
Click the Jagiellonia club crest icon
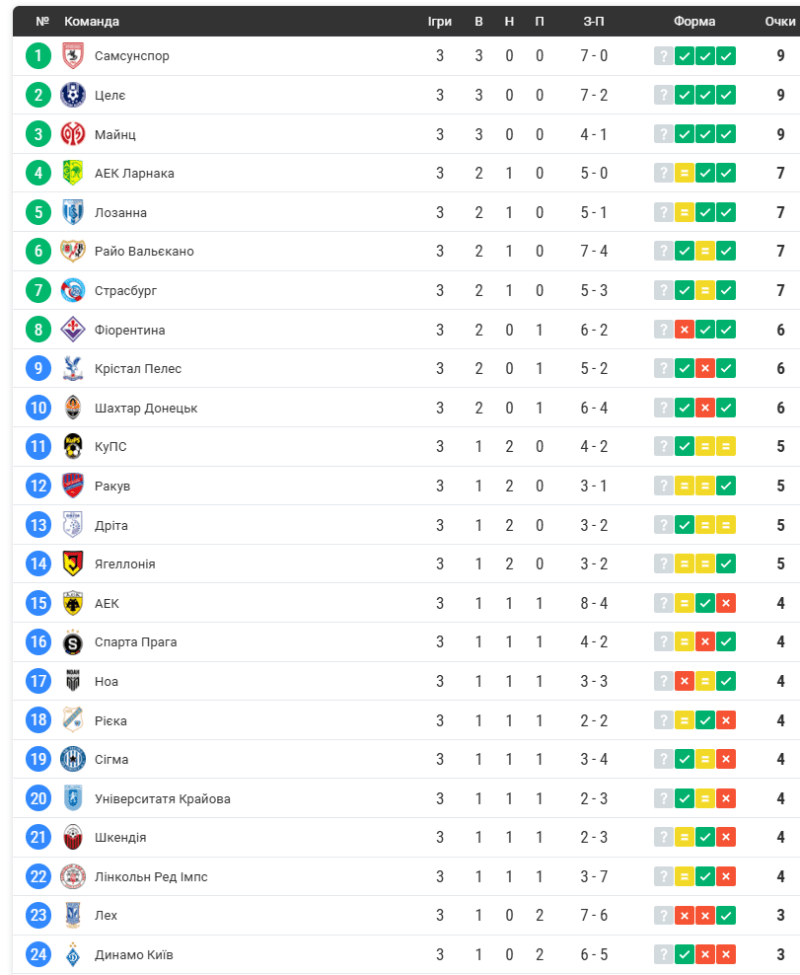tap(73, 564)
